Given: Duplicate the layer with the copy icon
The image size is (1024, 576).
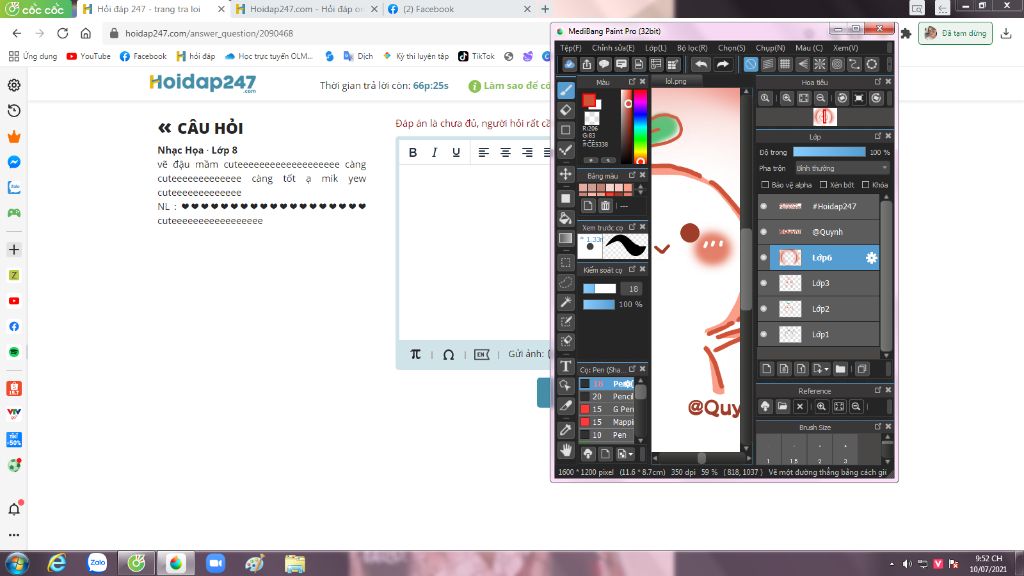Looking at the screenshot, I should (862, 369).
